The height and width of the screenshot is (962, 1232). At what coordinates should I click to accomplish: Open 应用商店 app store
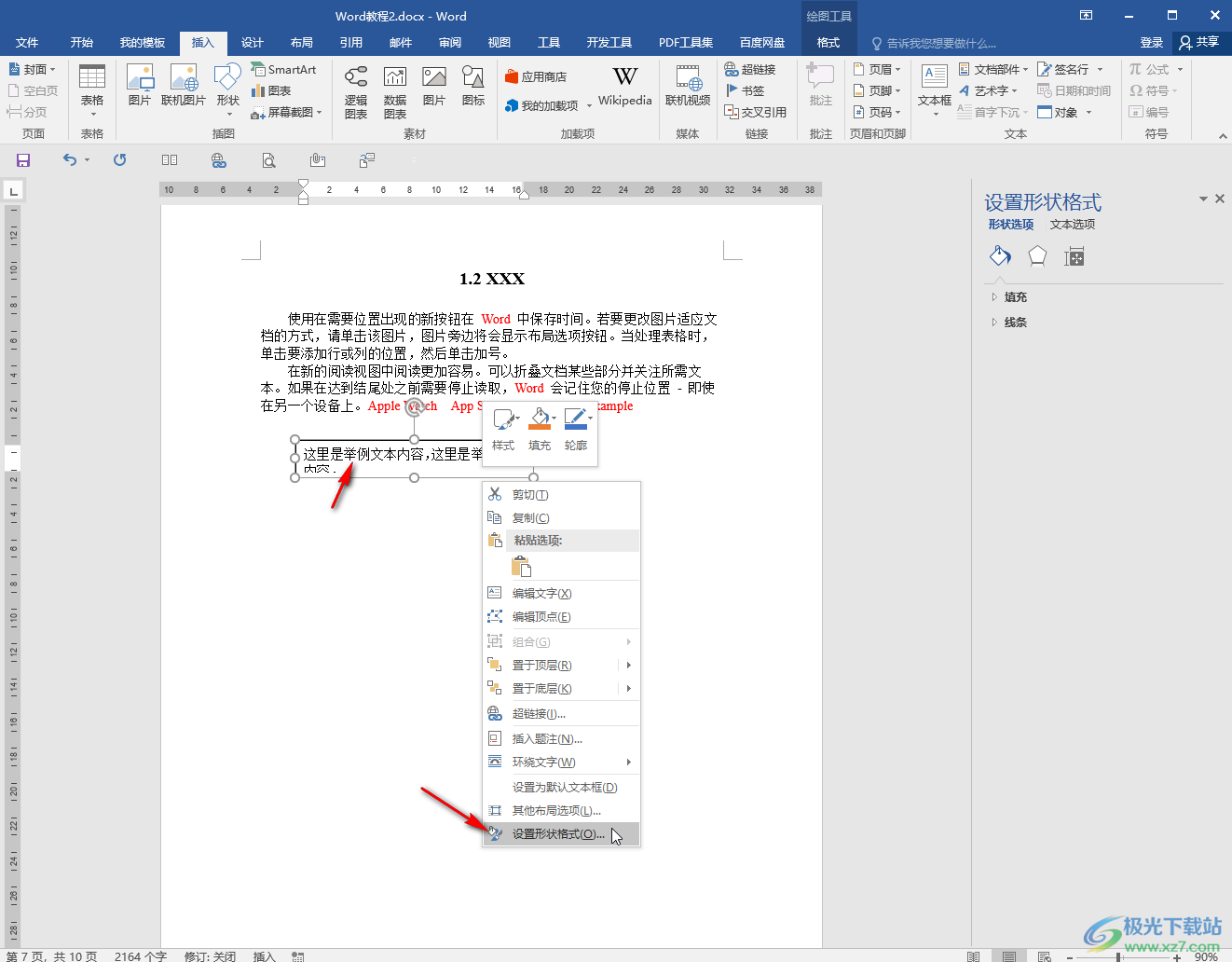point(536,77)
